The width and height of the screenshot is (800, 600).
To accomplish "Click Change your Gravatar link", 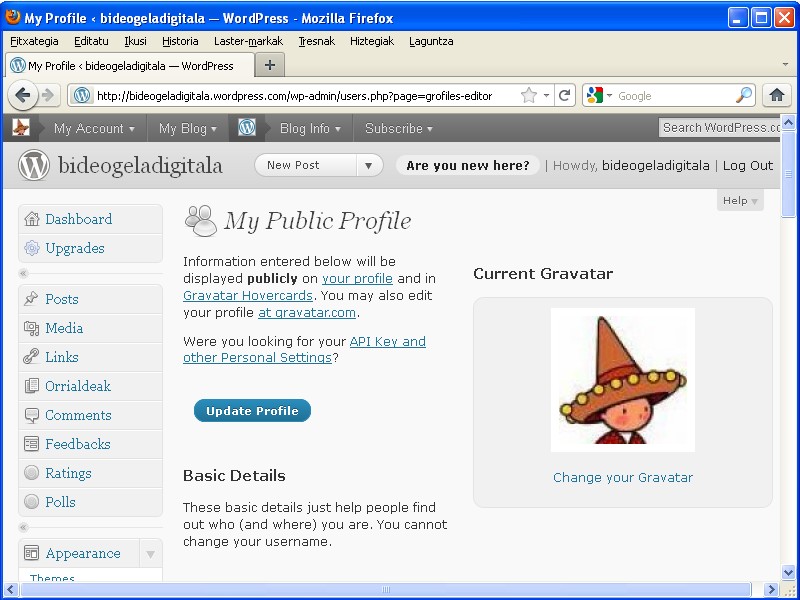I will [x=623, y=478].
